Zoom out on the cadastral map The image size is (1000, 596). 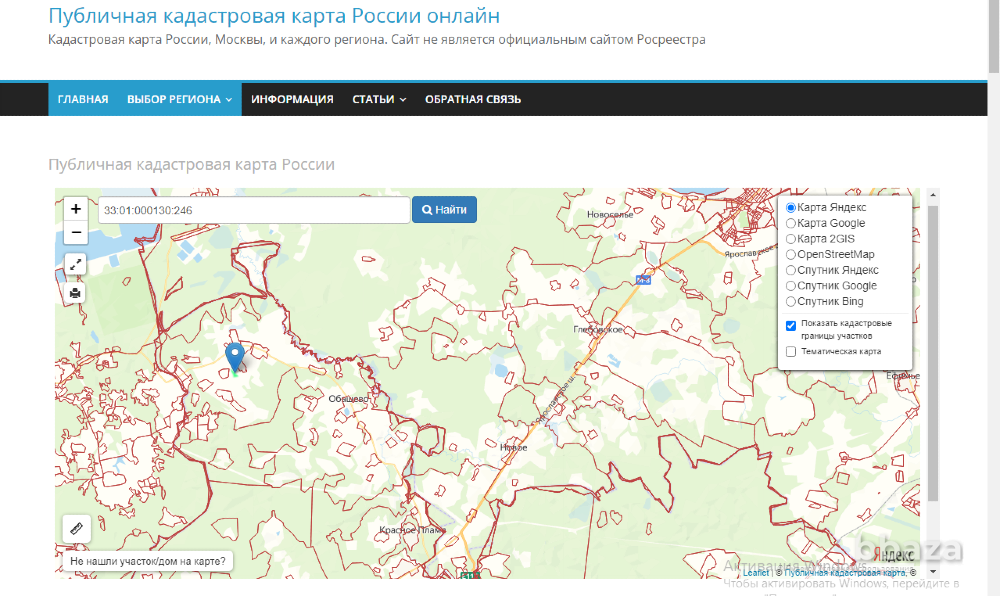(76, 233)
